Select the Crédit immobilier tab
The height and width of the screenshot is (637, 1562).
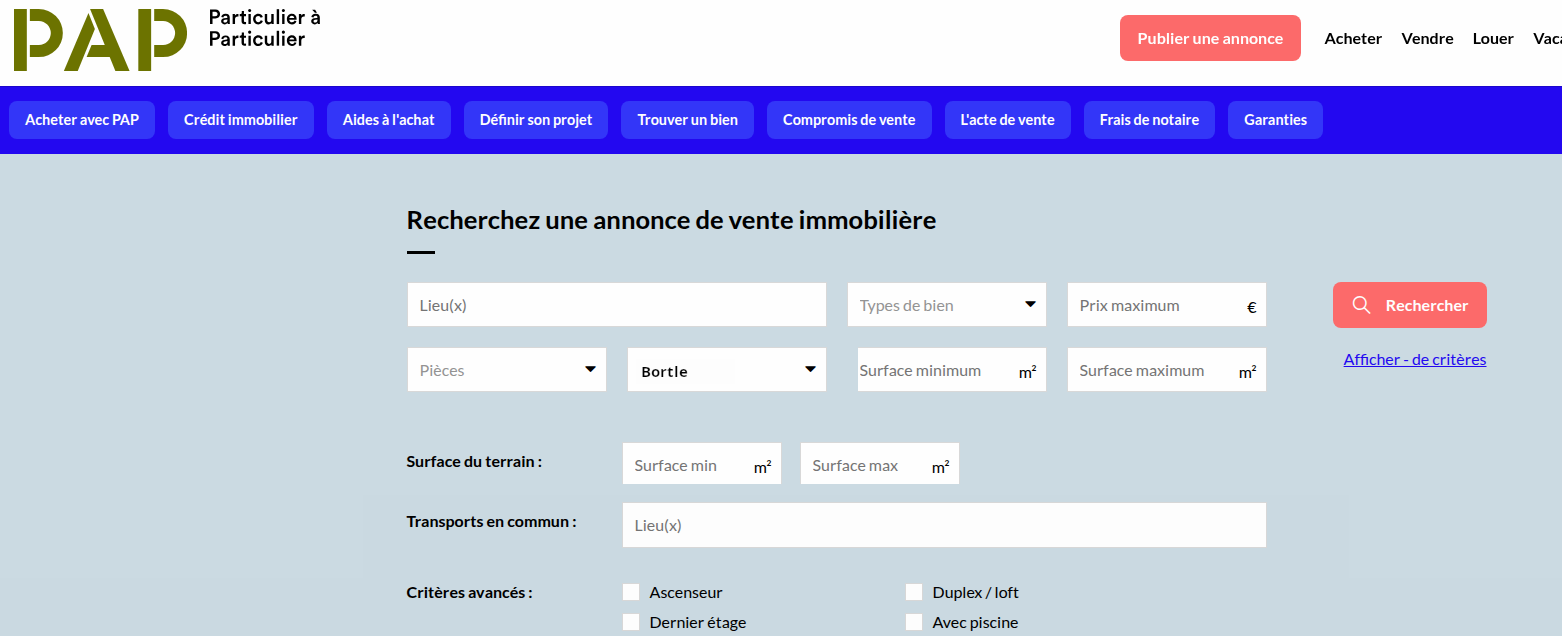tap(240, 120)
